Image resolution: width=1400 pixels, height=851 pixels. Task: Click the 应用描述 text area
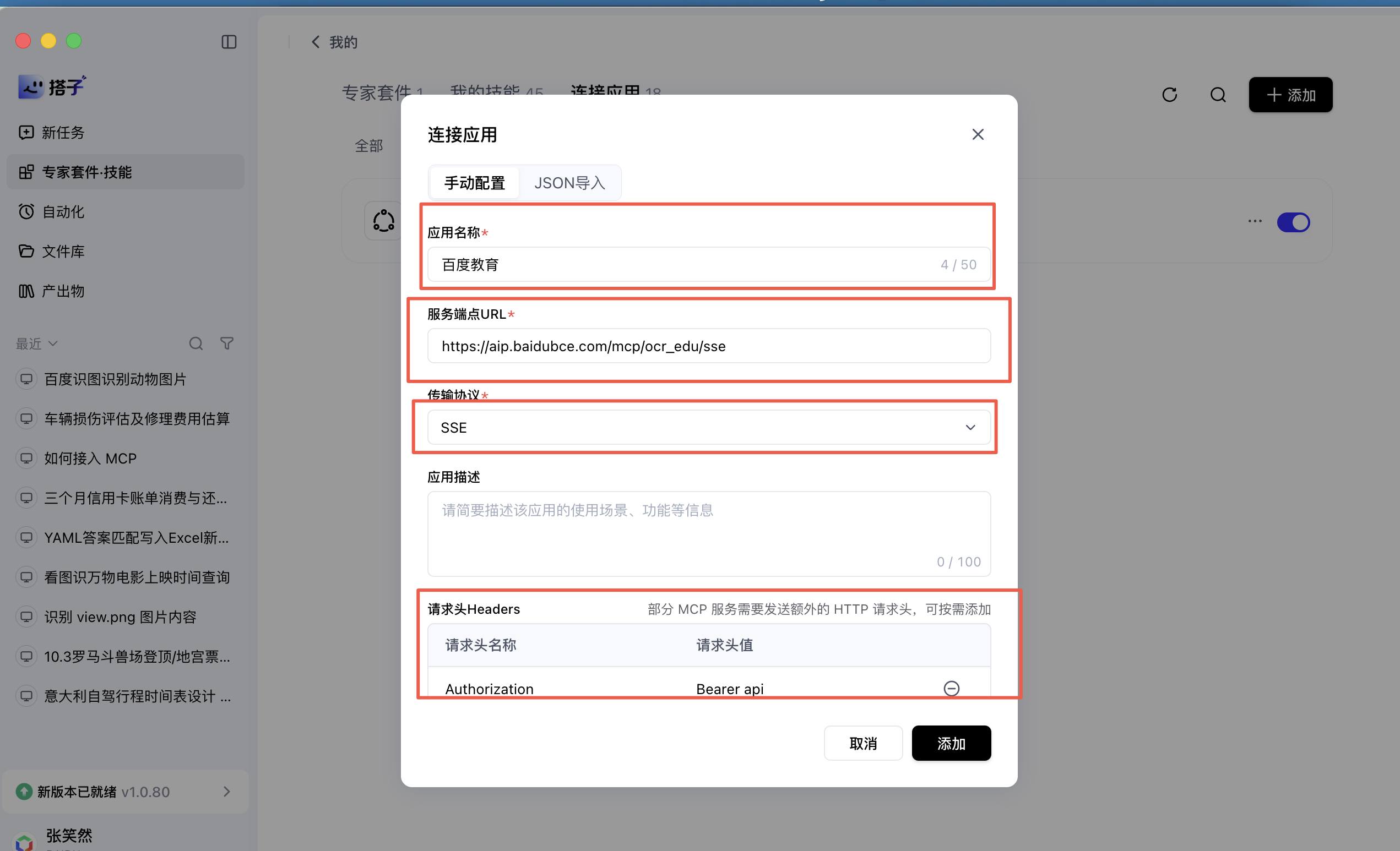point(708,533)
